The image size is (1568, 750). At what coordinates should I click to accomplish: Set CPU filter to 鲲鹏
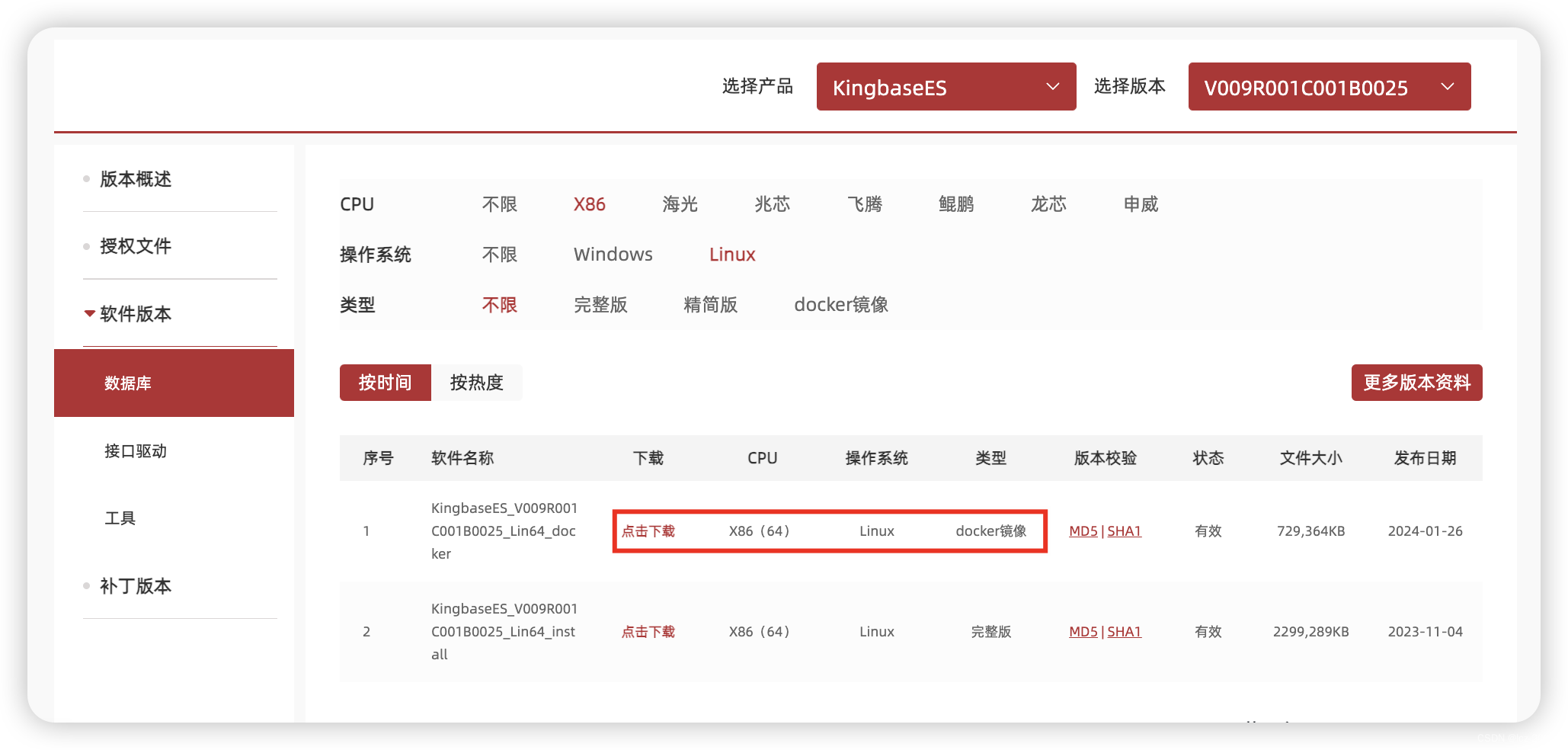point(956,204)
